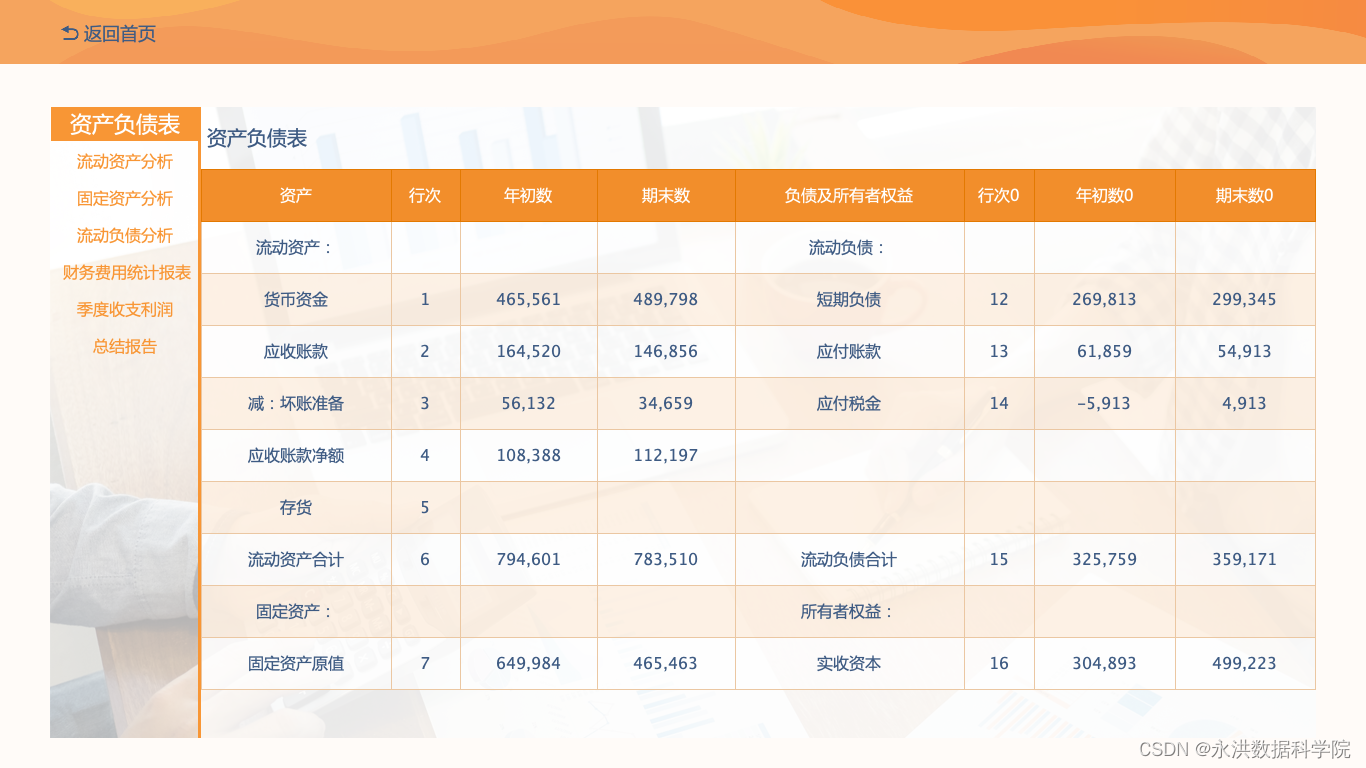Click the 年初数0 column header
1366x768 pixels.
click(x=1104, y=195)
